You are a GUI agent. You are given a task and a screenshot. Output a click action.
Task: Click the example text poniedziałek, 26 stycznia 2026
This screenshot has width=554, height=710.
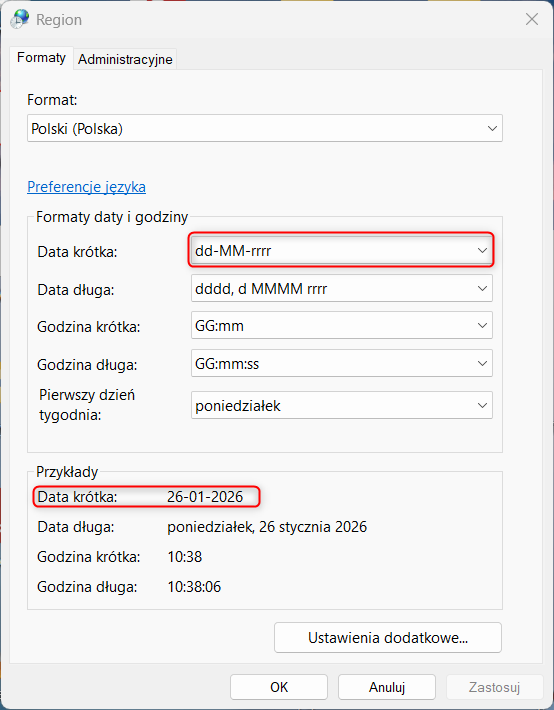click(267, 527)
